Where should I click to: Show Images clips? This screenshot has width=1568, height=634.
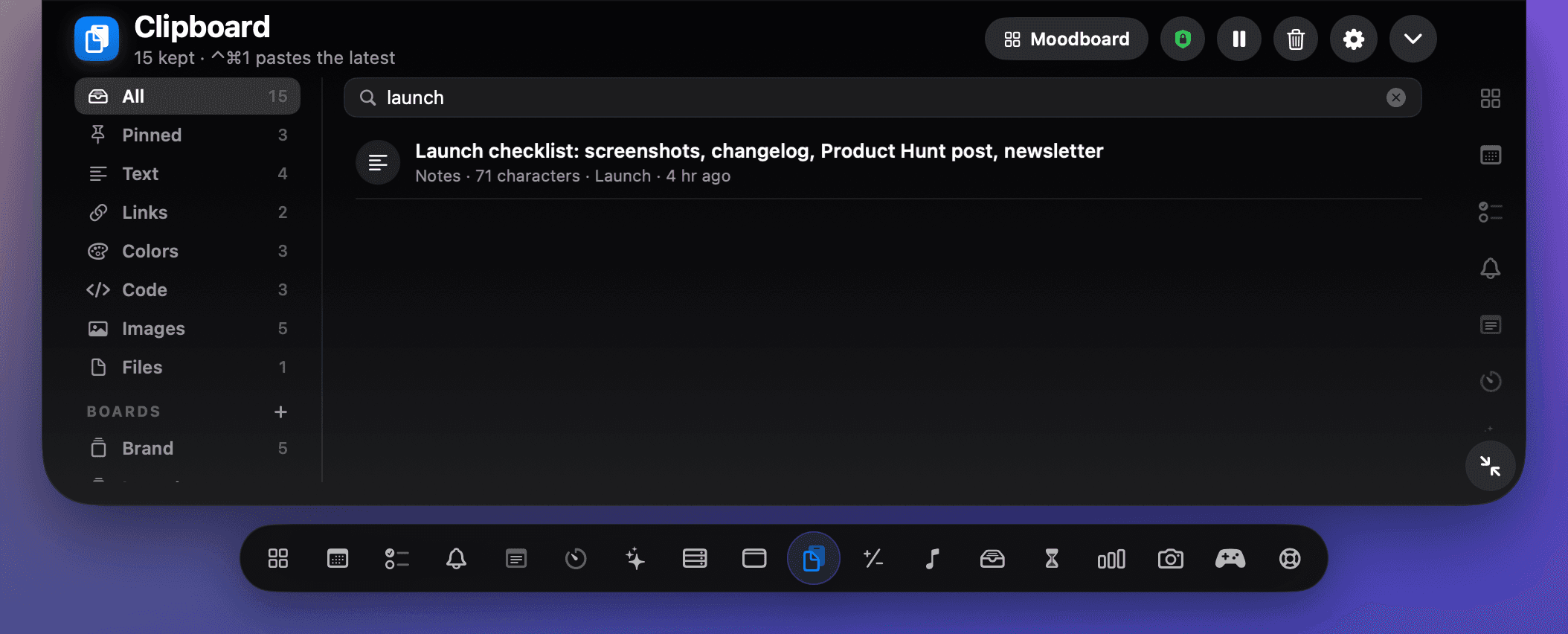187,329
